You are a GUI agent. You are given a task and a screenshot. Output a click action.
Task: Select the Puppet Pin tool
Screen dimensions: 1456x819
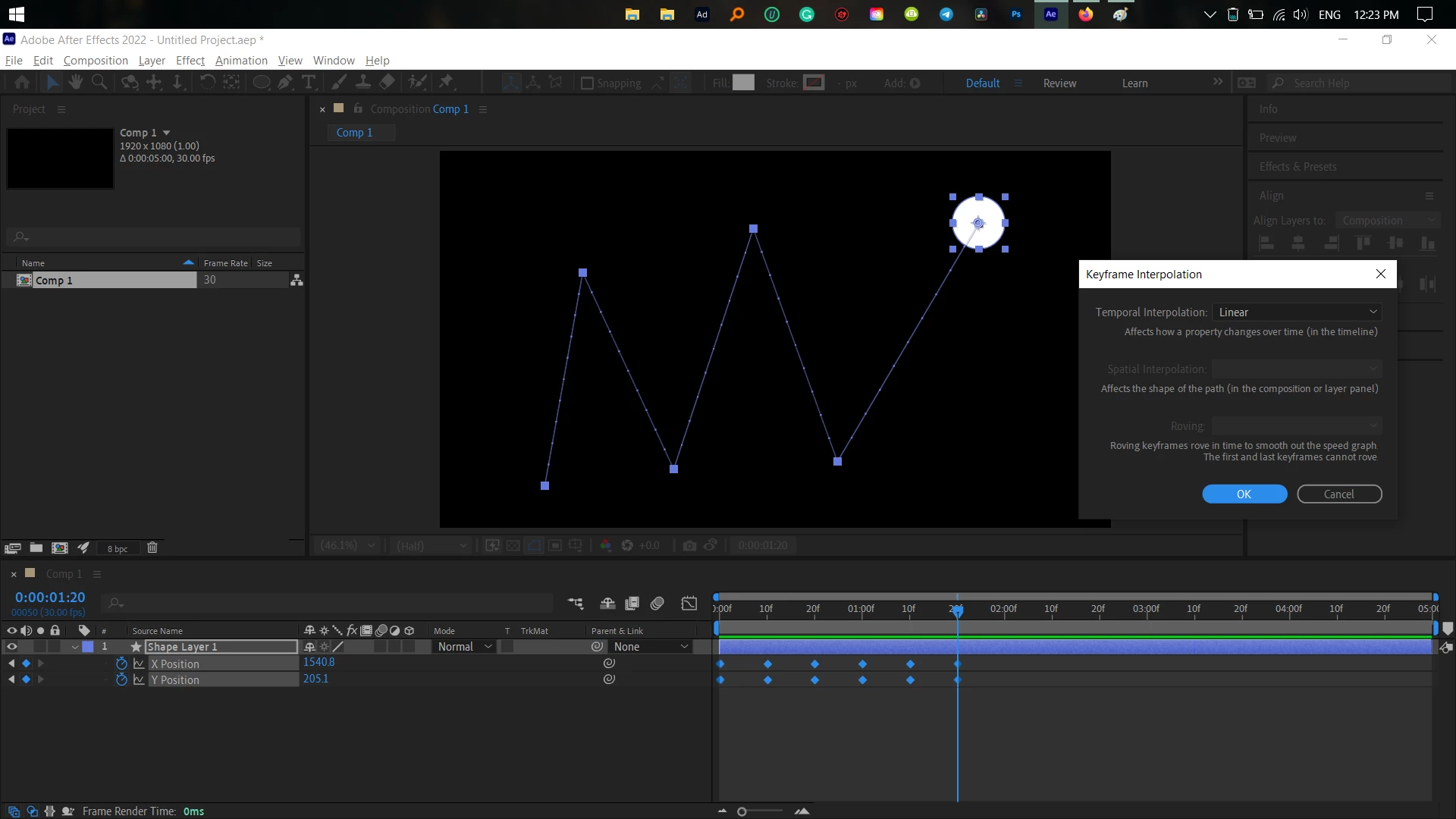point(446,83)
